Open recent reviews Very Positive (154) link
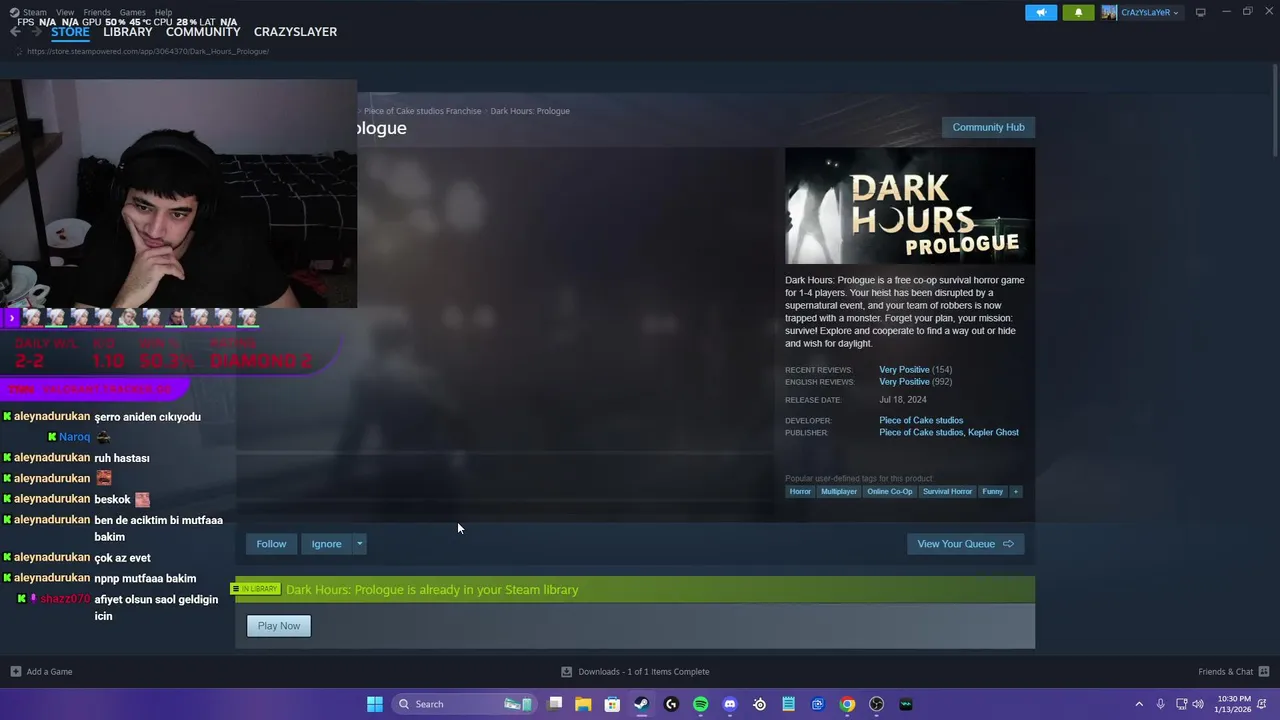 click(915, 370)
